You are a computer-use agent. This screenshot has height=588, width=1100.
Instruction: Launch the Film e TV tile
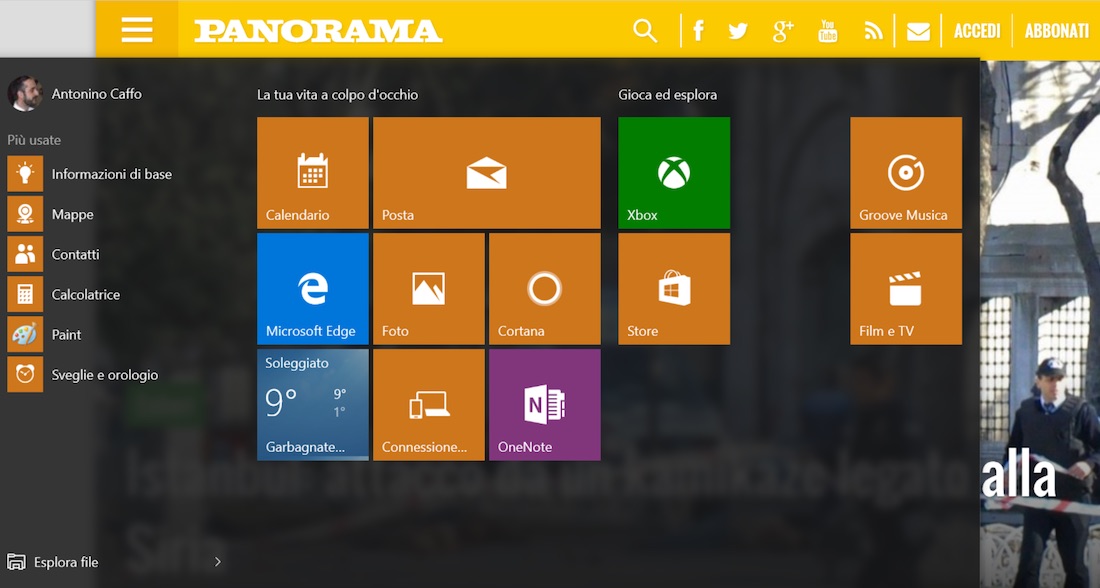click(905, 289)
